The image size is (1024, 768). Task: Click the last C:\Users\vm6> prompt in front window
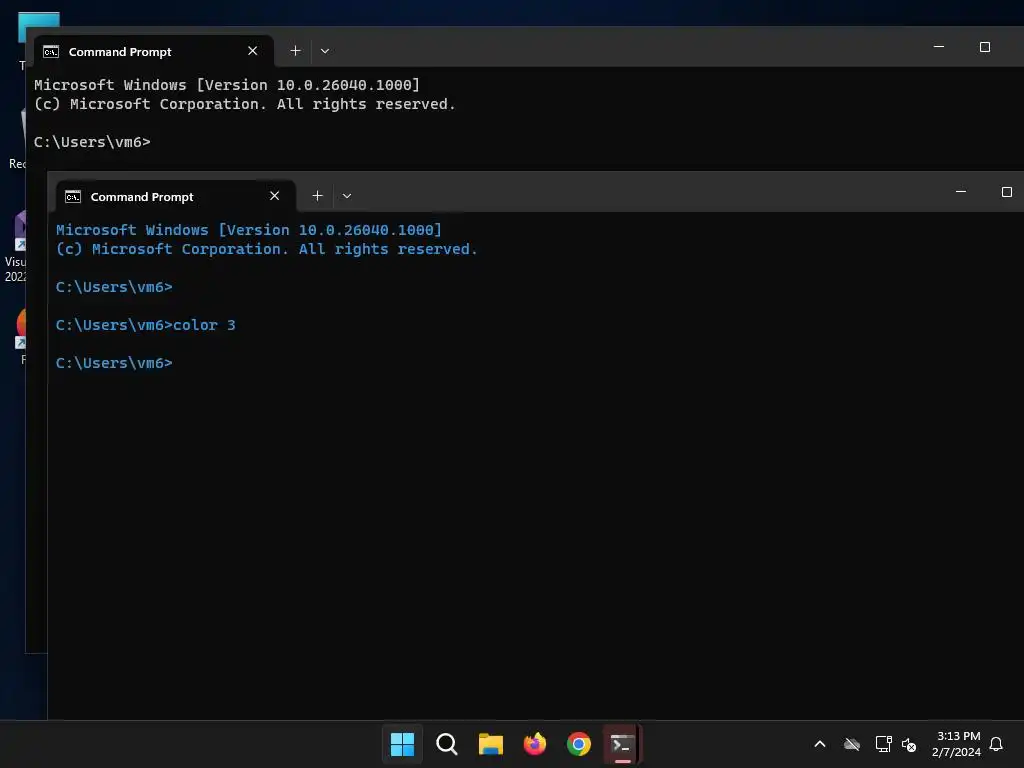114,363
